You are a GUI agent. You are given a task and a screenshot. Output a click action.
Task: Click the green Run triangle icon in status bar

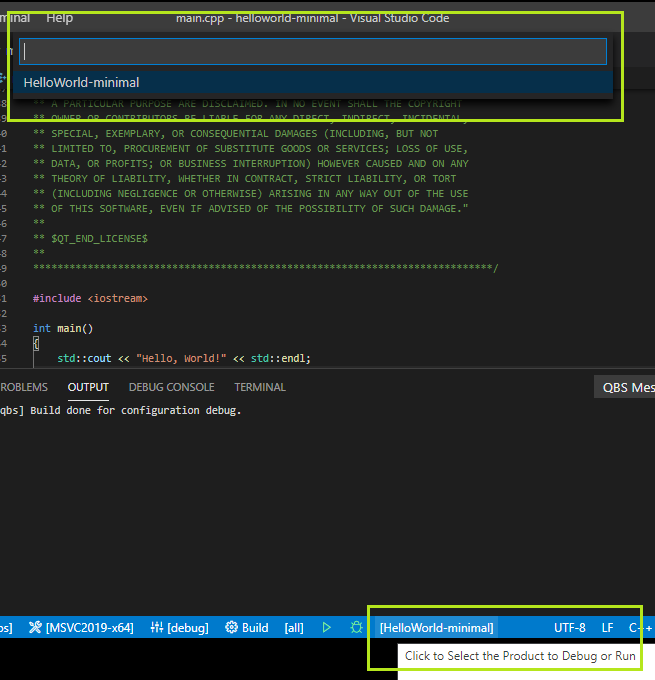pyautogui.click(x=326, y=627)
